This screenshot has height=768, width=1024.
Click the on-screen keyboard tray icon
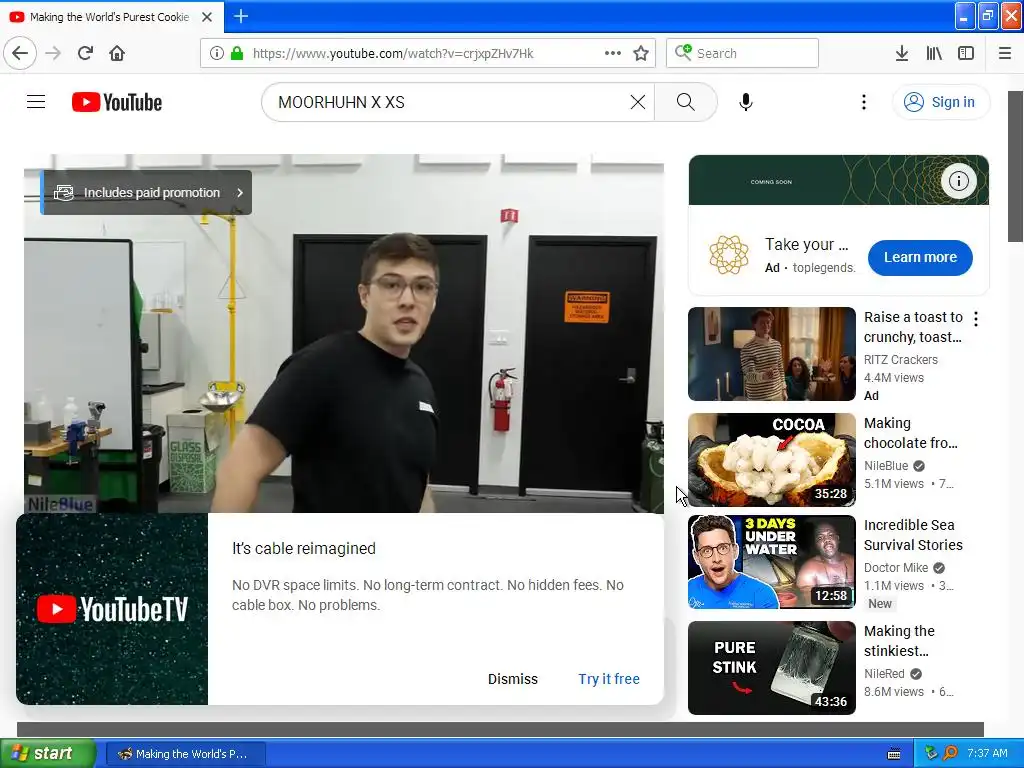pos(894,754)
